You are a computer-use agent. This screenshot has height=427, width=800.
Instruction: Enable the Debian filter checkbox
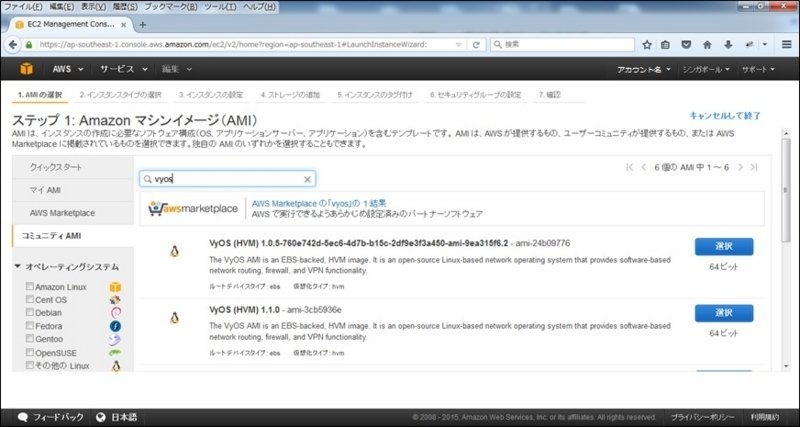[28, 313]
